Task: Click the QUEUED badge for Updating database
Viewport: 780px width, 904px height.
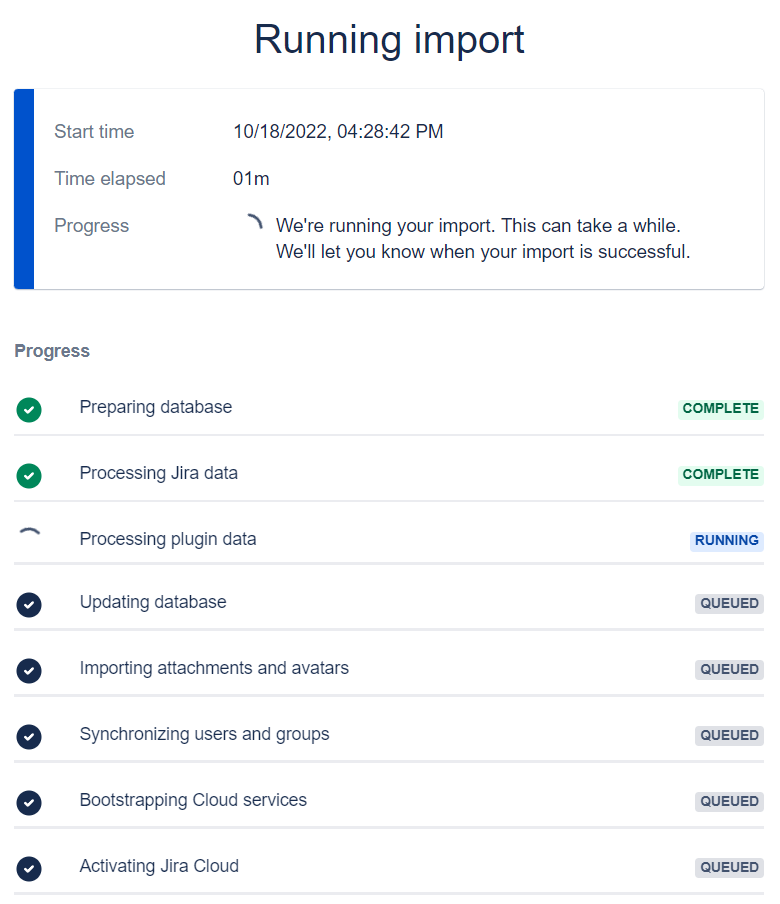Action: point(729,604)
